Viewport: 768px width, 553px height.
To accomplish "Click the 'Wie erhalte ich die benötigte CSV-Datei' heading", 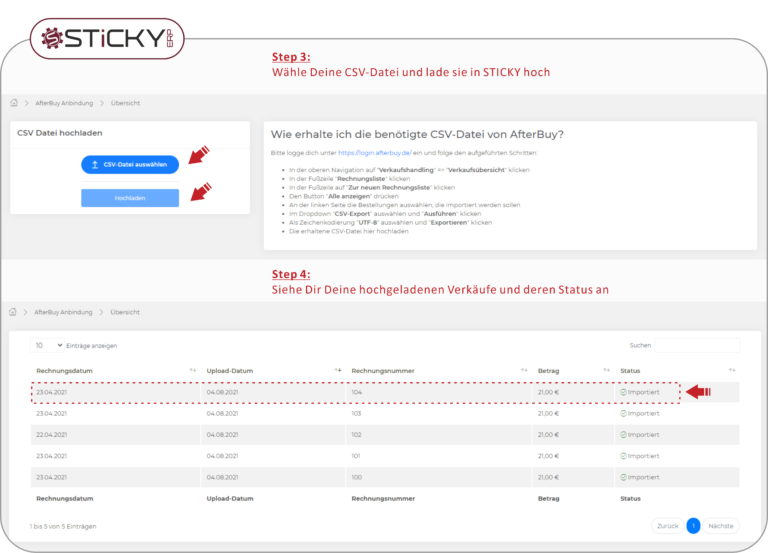I will tap(417, 134).
